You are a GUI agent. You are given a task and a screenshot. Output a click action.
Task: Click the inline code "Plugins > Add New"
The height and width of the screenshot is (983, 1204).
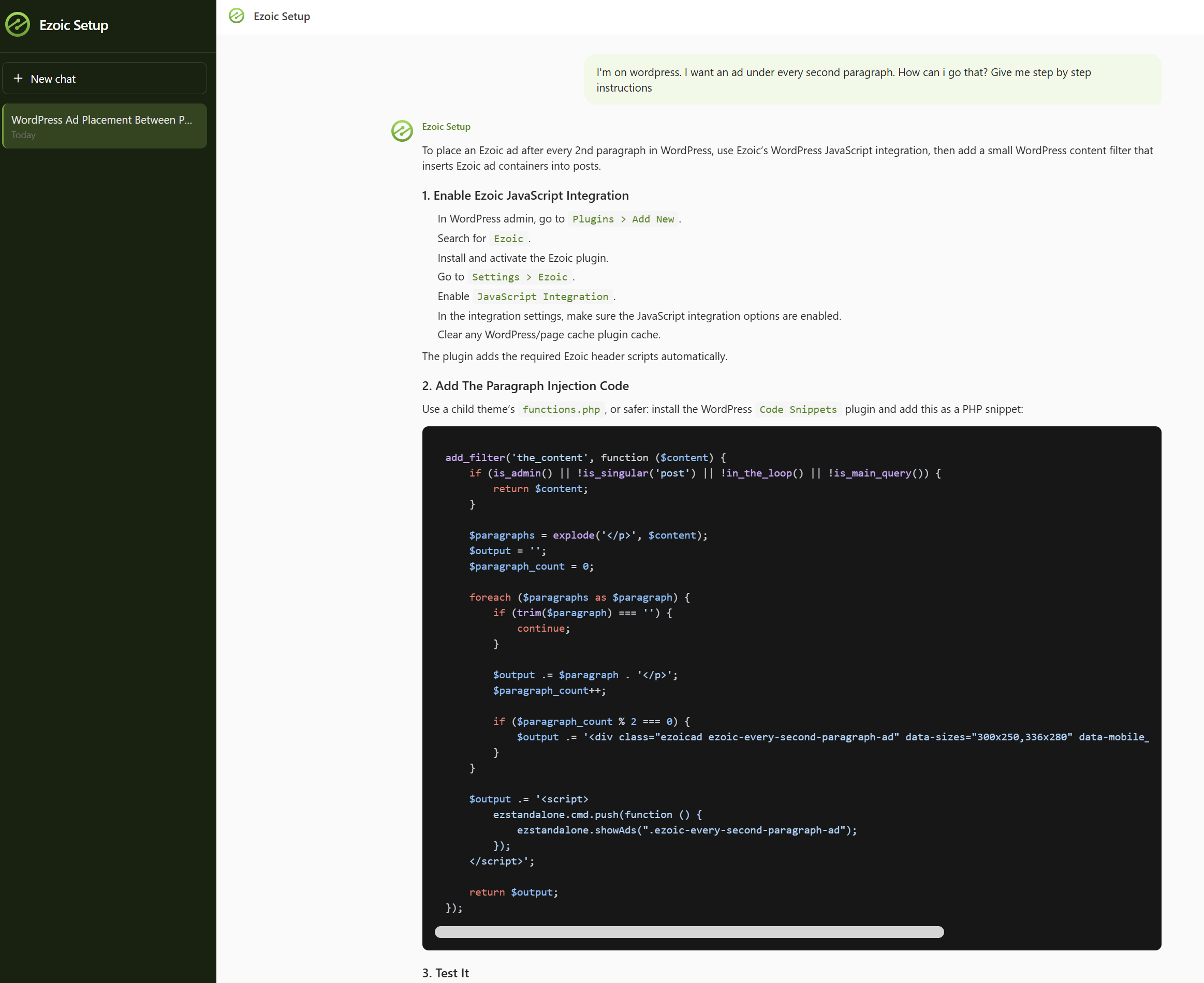click(623, 219)
